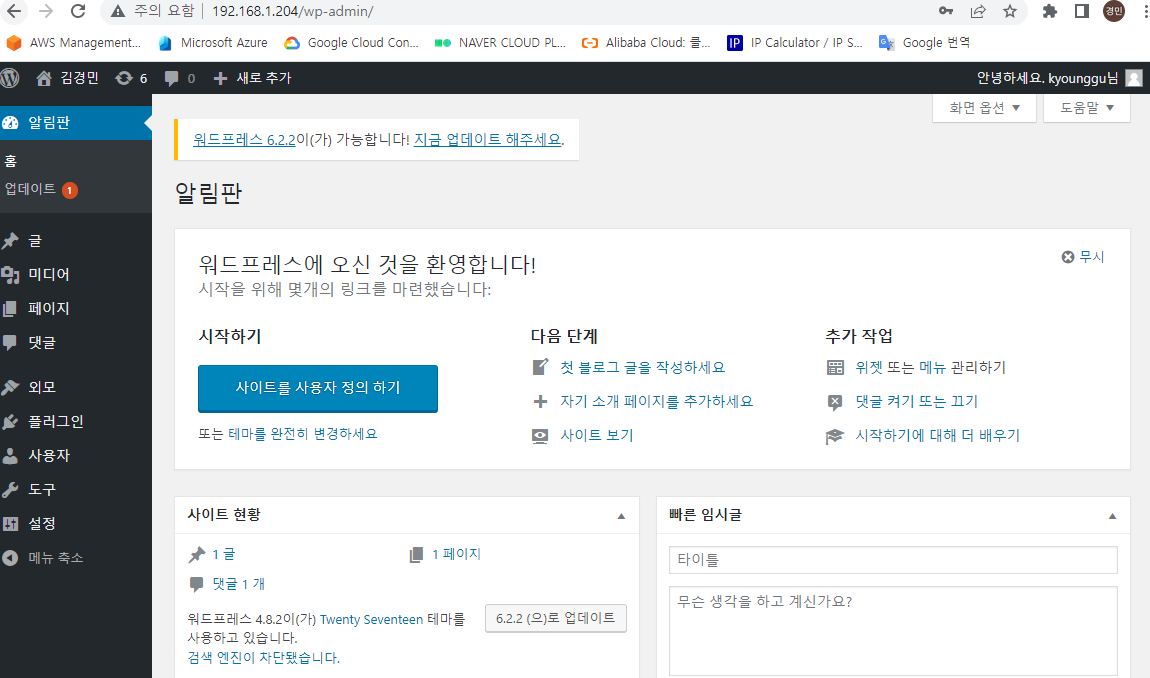This screenshot has height=678, width=1150.
Task: Click 메뉴 link next to 위젯
Action: (933, 368)
